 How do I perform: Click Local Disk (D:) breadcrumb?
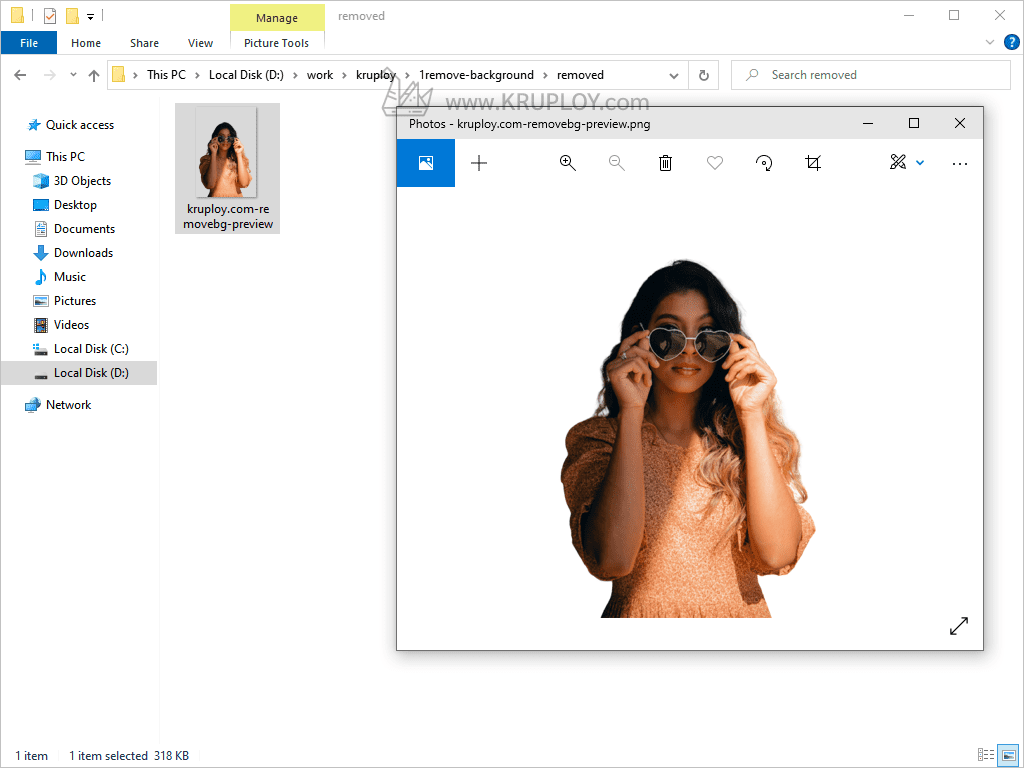[x=246, y=75]
